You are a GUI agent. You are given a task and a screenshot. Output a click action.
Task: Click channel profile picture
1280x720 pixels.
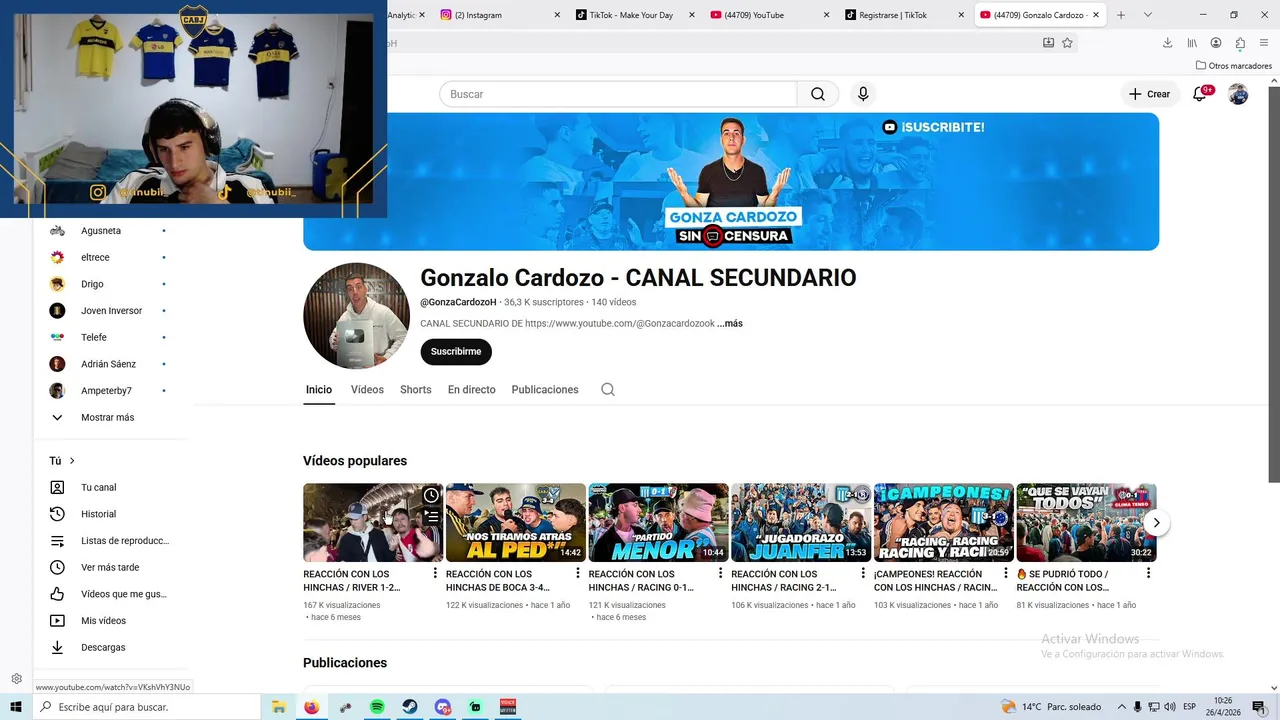(356, 316)
